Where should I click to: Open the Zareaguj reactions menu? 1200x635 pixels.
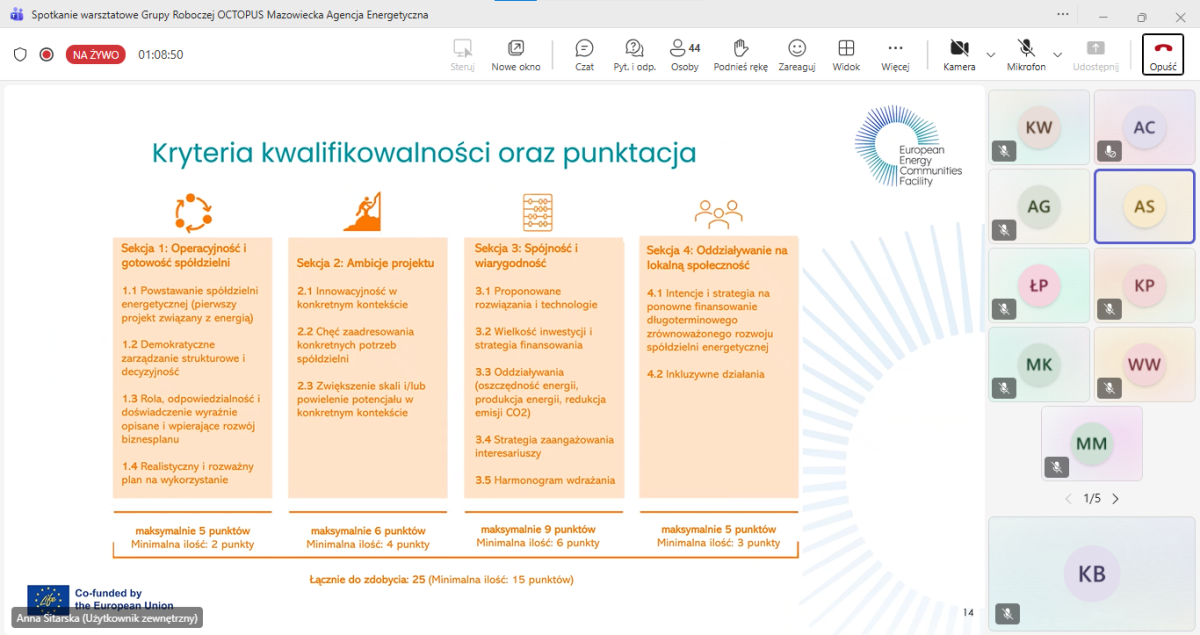pyautogui.click(x=797, y=54)
